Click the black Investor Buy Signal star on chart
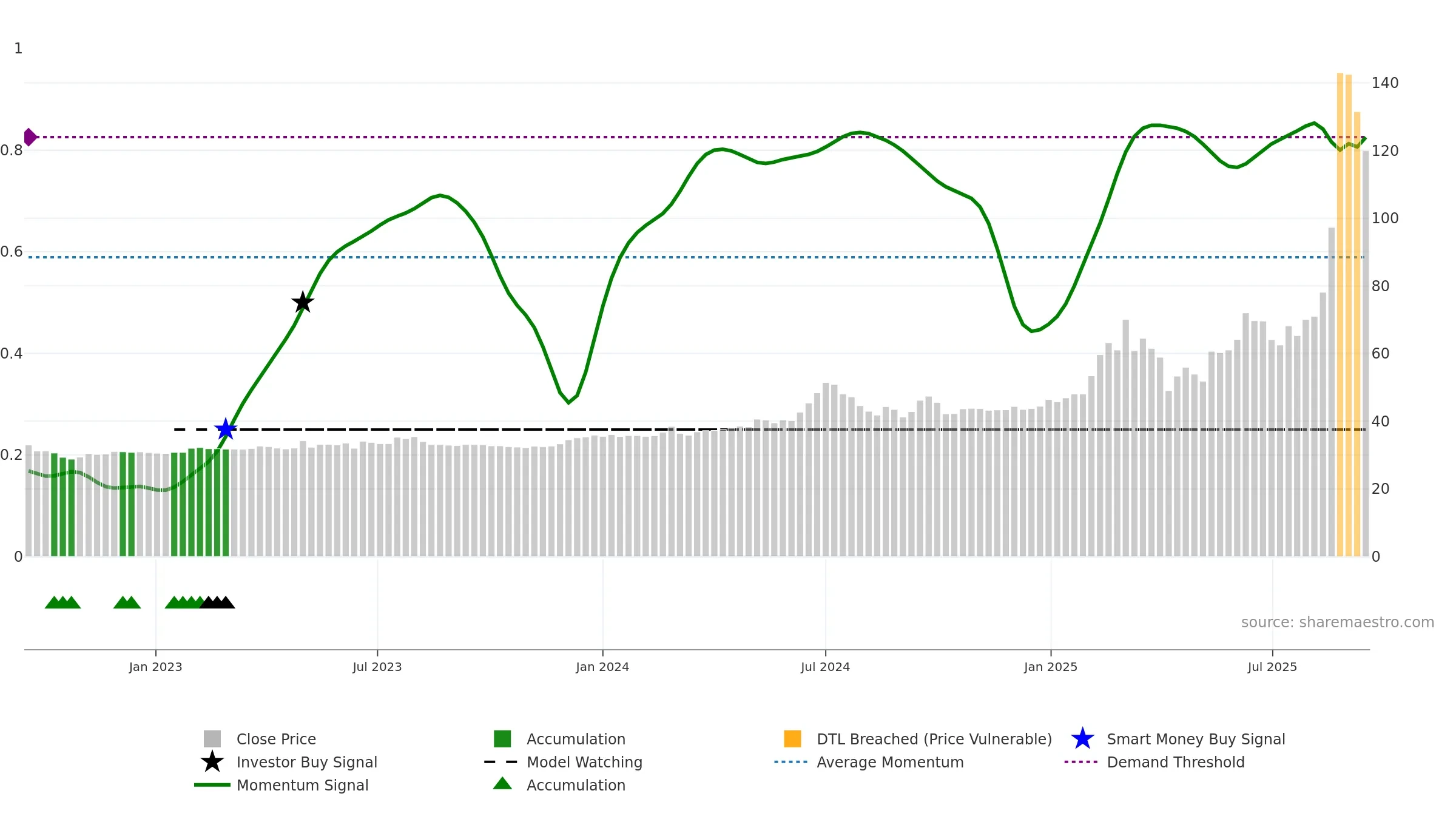 [x=303, y=302]
